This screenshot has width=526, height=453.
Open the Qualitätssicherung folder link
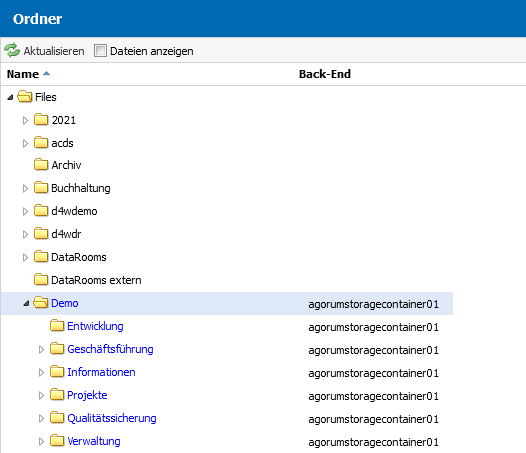point(112,418)
